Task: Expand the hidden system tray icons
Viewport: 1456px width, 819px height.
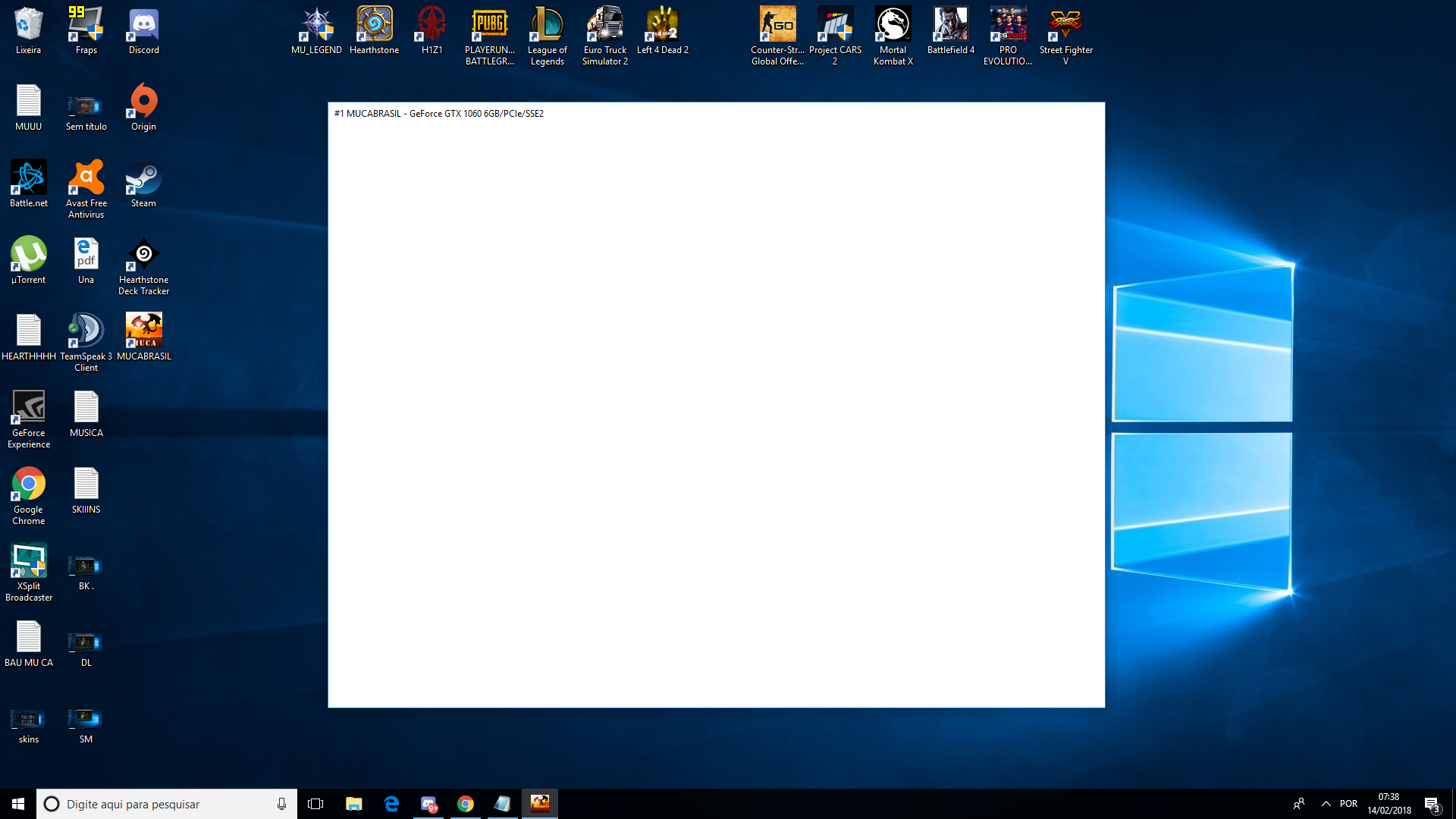Action: (1326, 804)
